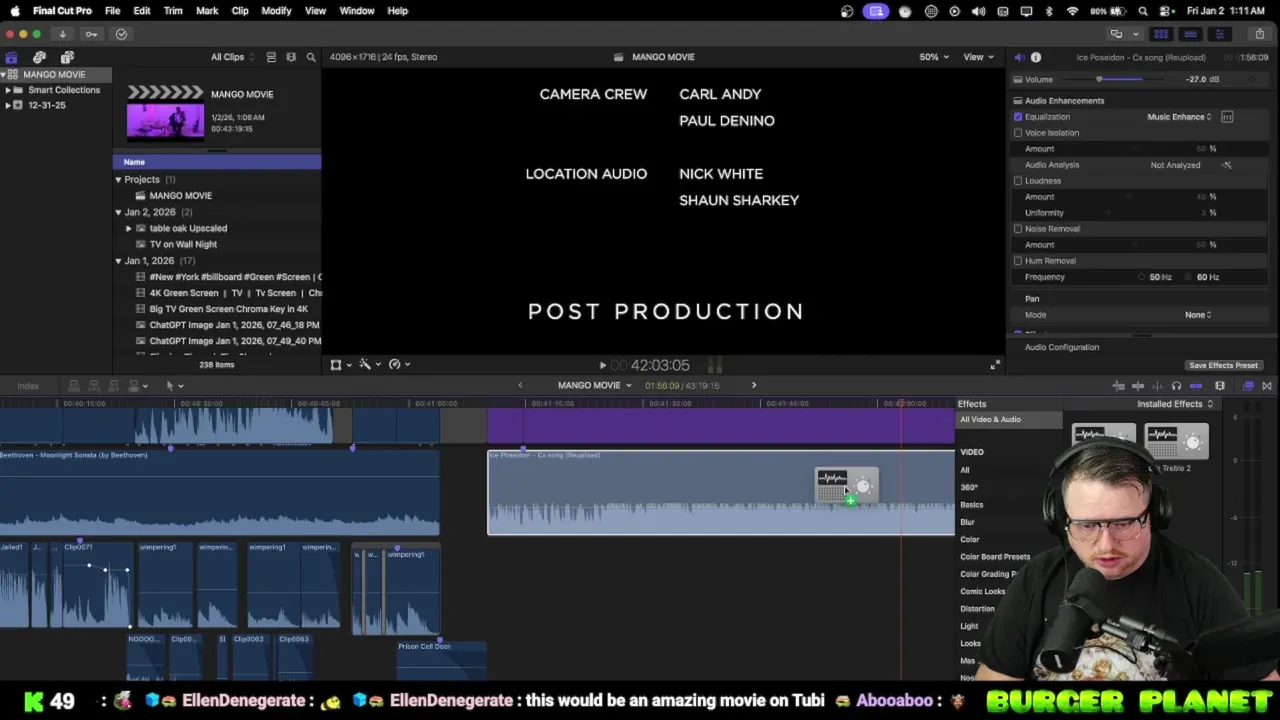The image size is (1280, 720).
Task: Select Ice Poseidon audio clip in timeline
Action: (x=721, y=493)
